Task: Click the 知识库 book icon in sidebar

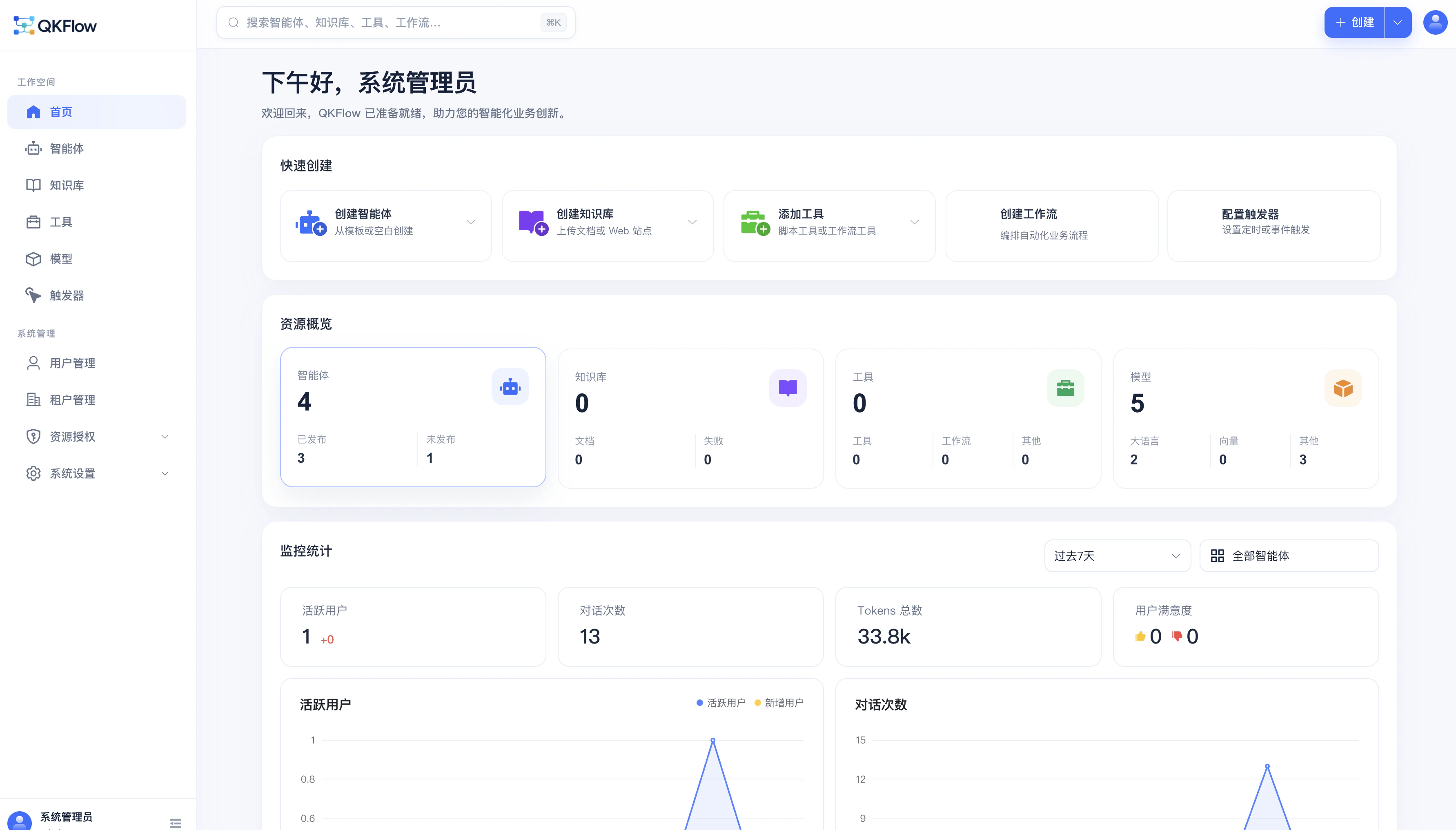Action: point(33,185)
